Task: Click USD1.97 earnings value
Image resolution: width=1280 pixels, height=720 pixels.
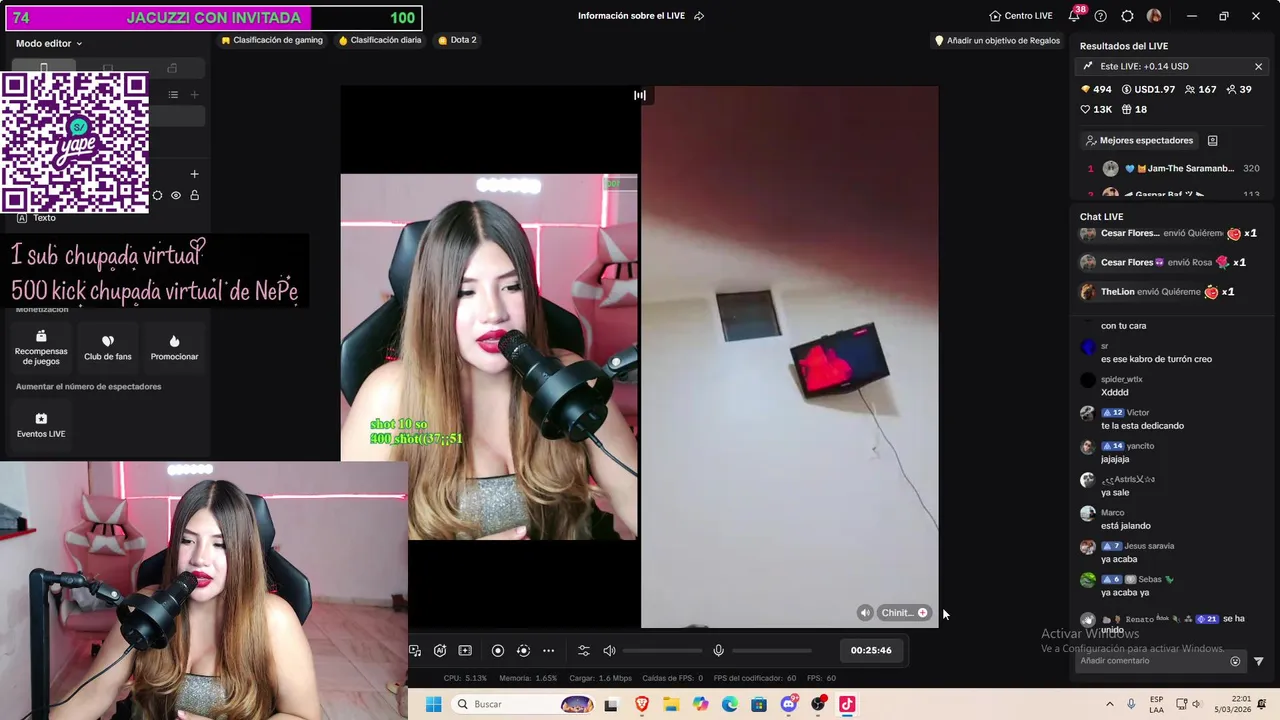Action: [x=1148, y=89]
